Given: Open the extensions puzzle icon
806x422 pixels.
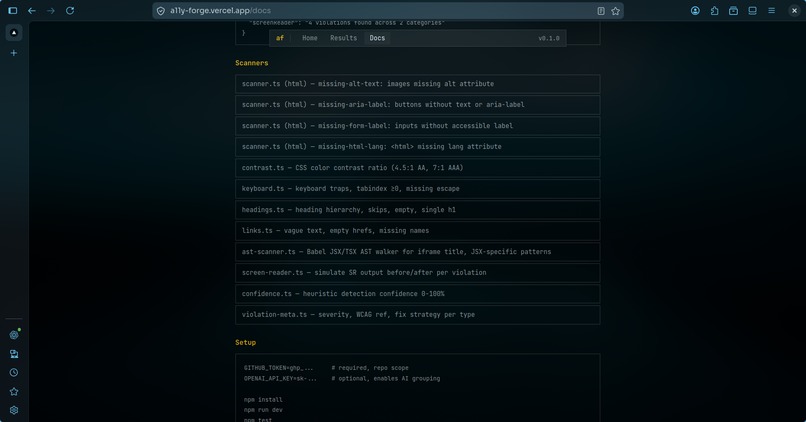Looking at the screenshot, I should click(715, 10).
